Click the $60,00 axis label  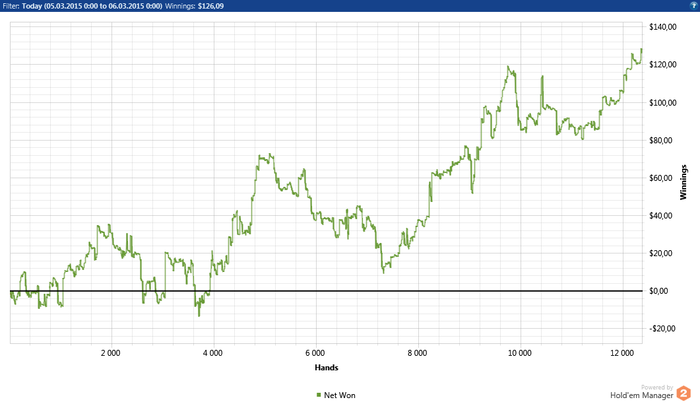coord(661,178)
